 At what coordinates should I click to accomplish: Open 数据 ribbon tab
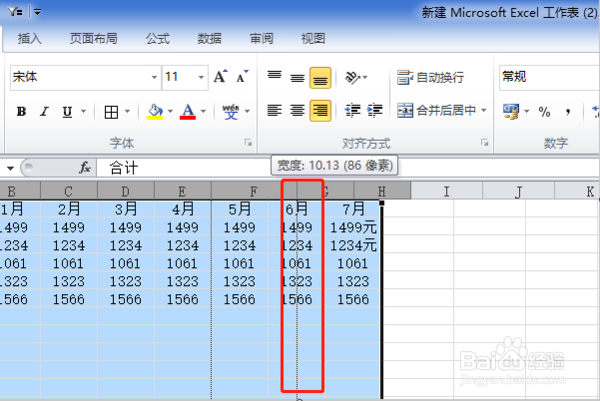(209, 39)
